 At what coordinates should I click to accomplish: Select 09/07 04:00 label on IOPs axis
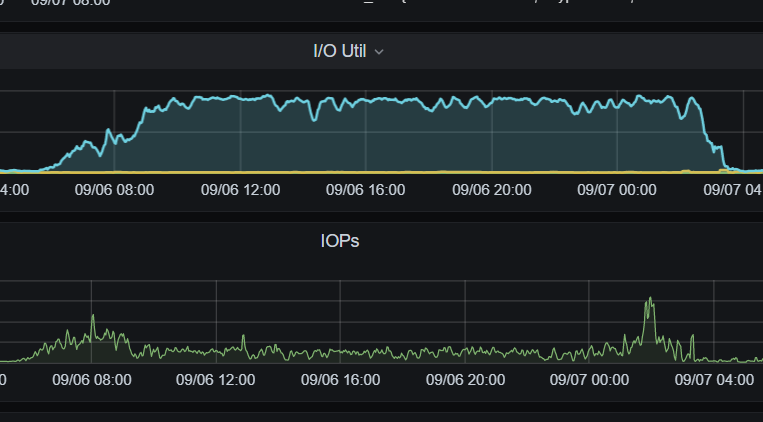point(714,380)
